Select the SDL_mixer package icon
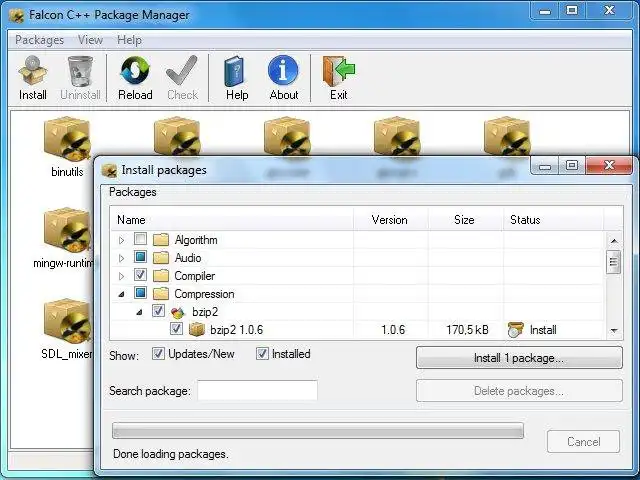The image size is (640, 480). tap(67, 321)
